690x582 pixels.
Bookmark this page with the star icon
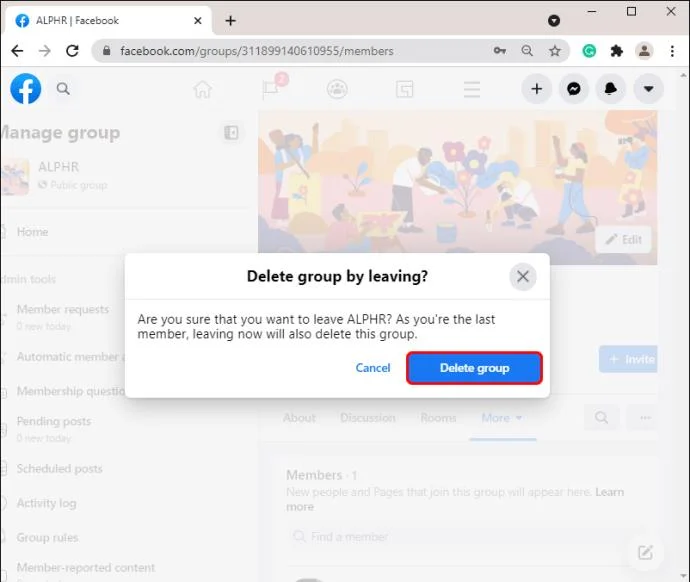[555, 51]
